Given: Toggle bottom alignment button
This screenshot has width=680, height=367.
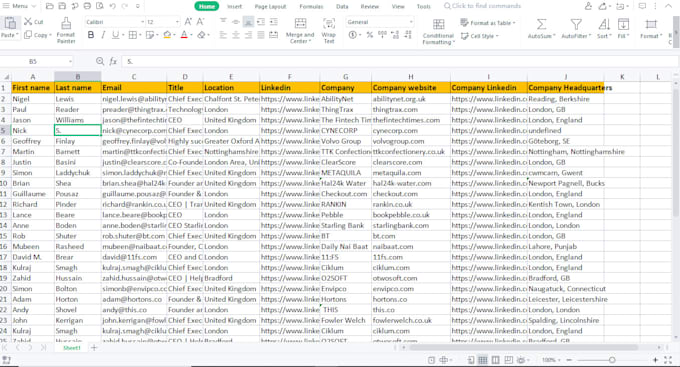Looking at the screenshot, I should pyautogui.click(x=248, y=22).
